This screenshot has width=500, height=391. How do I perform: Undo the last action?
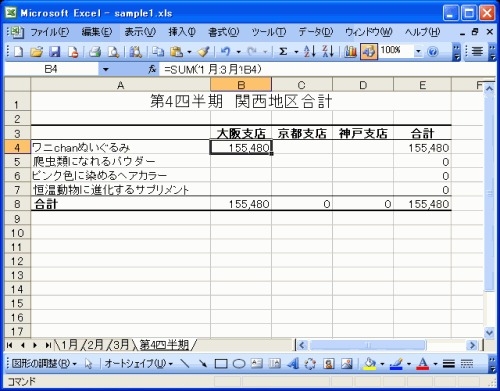[226, 52]
